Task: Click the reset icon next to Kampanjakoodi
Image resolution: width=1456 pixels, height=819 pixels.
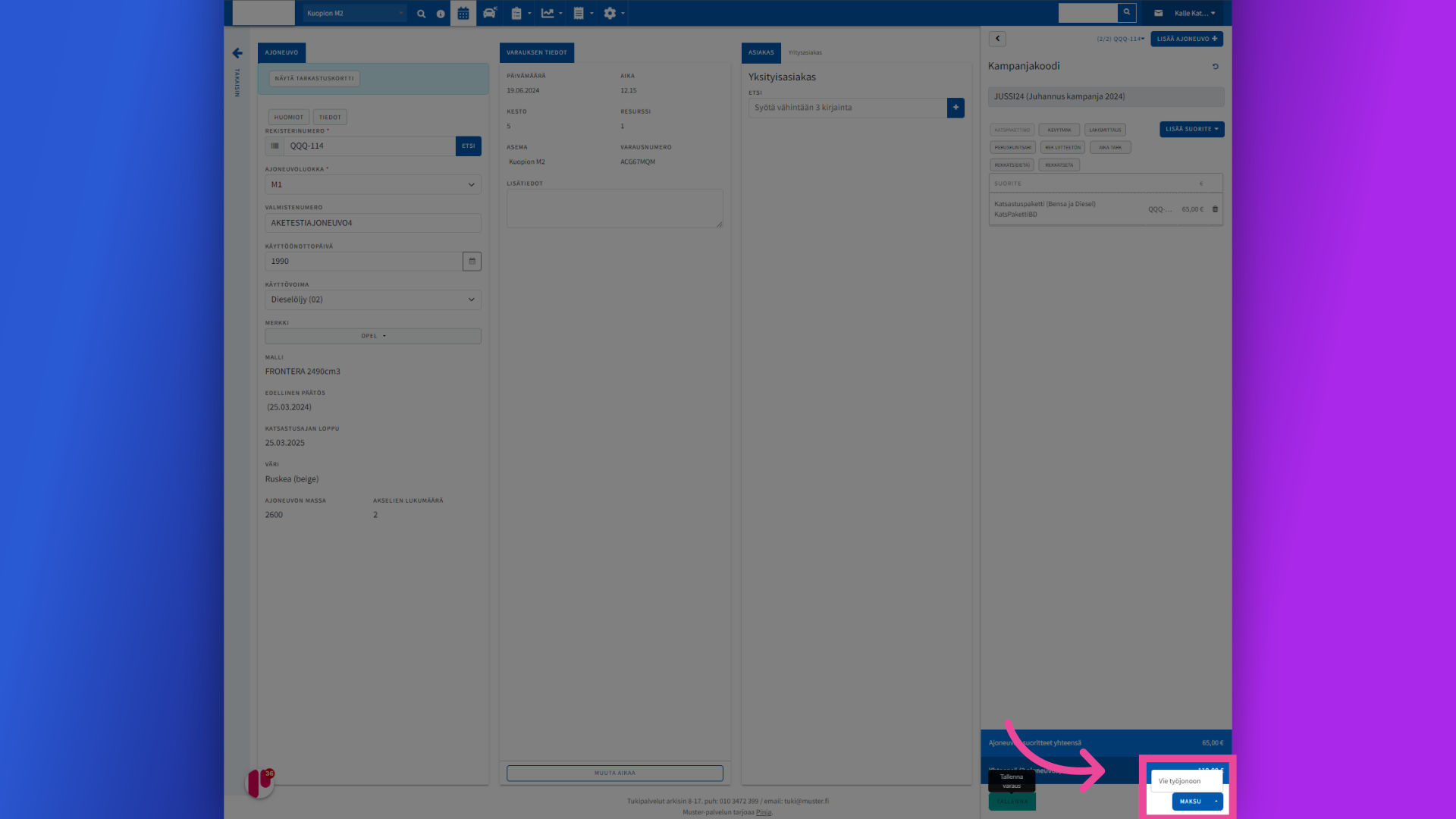Action: [x=1215, y=67]
